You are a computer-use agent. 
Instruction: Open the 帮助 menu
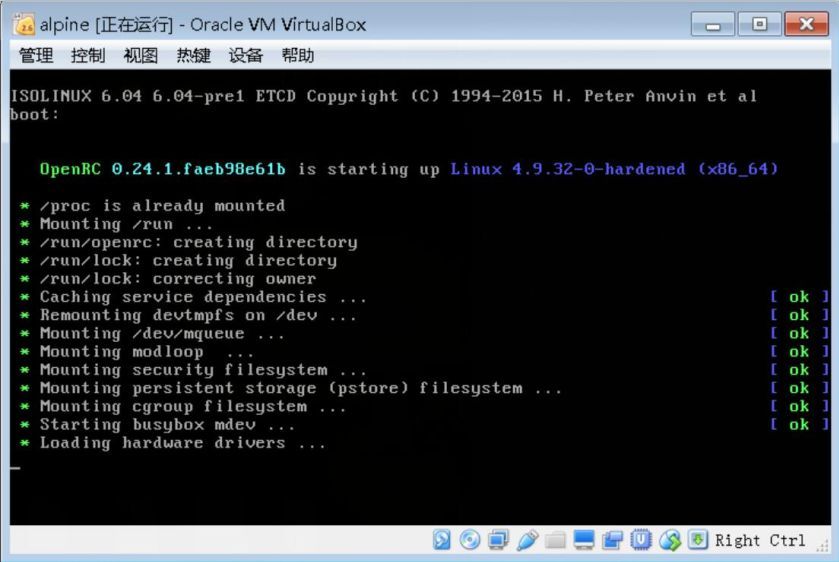(x=298, y=56)
